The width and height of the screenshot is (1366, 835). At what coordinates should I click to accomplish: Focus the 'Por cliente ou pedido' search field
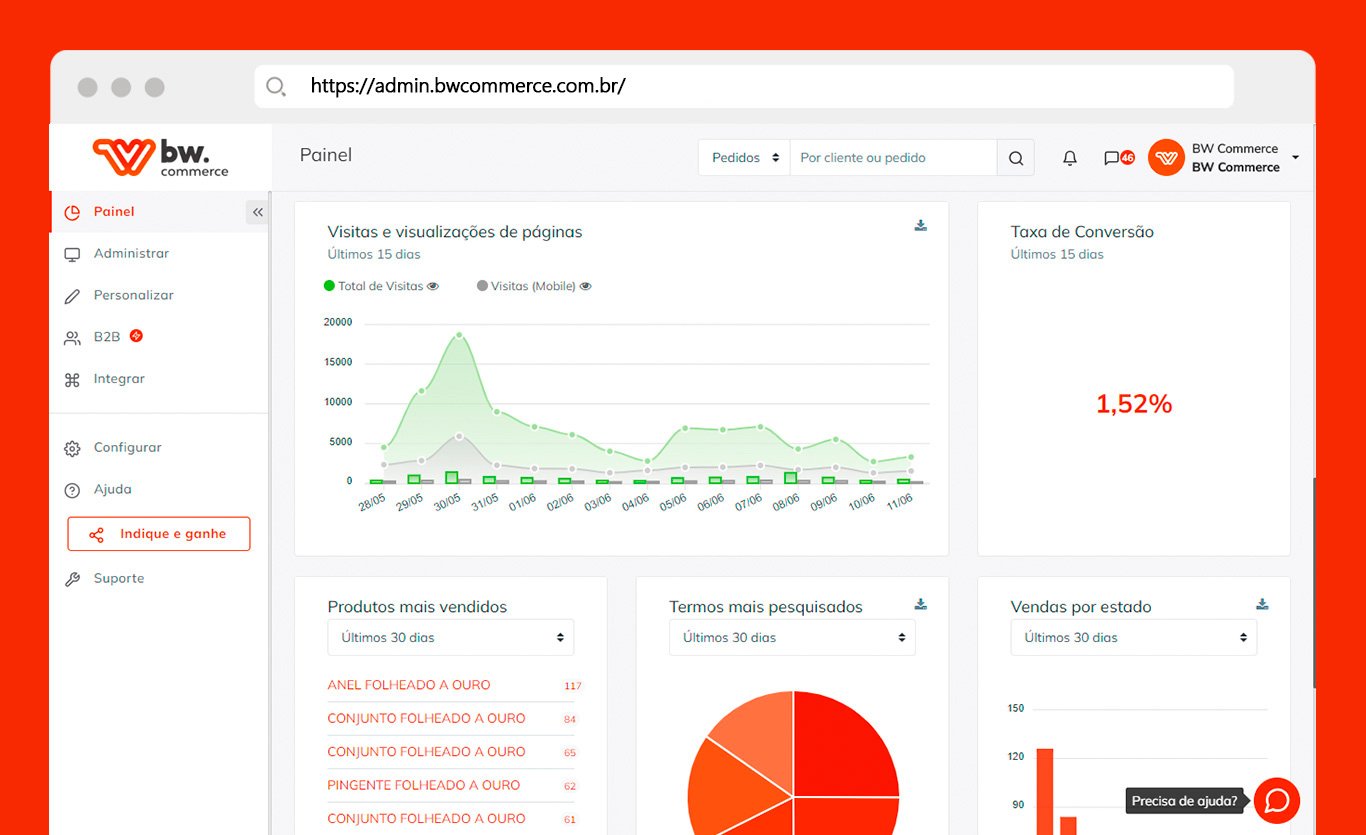[893, 158]
